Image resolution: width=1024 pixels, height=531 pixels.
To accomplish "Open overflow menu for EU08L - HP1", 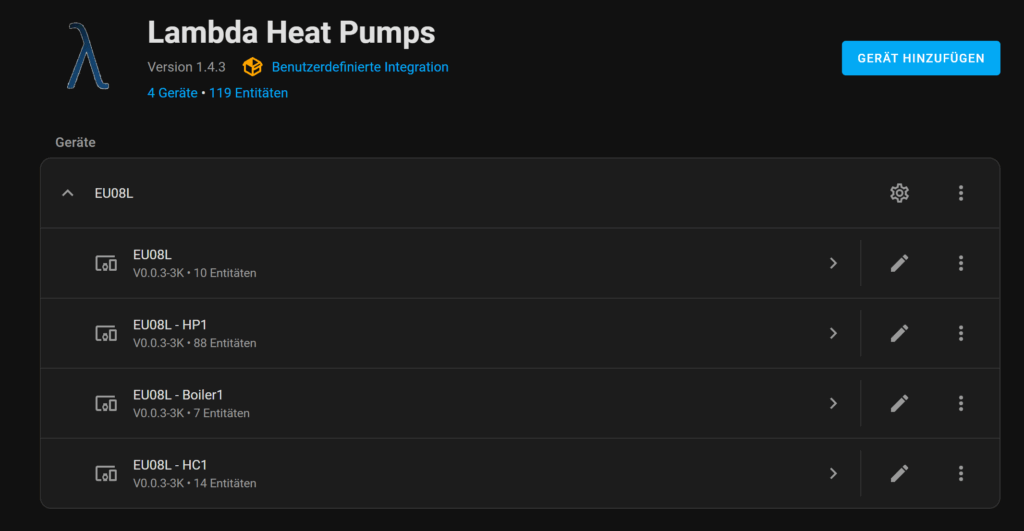I will pyautogui.click(x=961, y=333).
